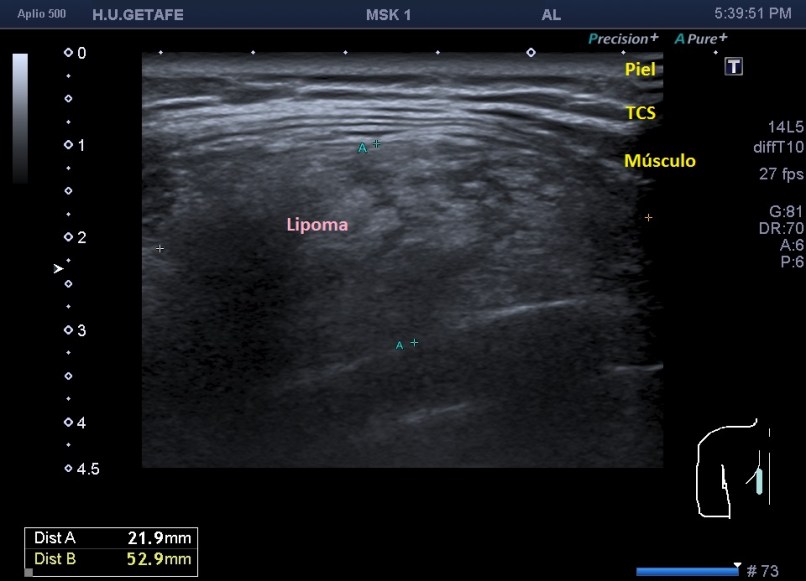Click the diffT10 harmonic setting
806x581 pixels.
point(778,146)
